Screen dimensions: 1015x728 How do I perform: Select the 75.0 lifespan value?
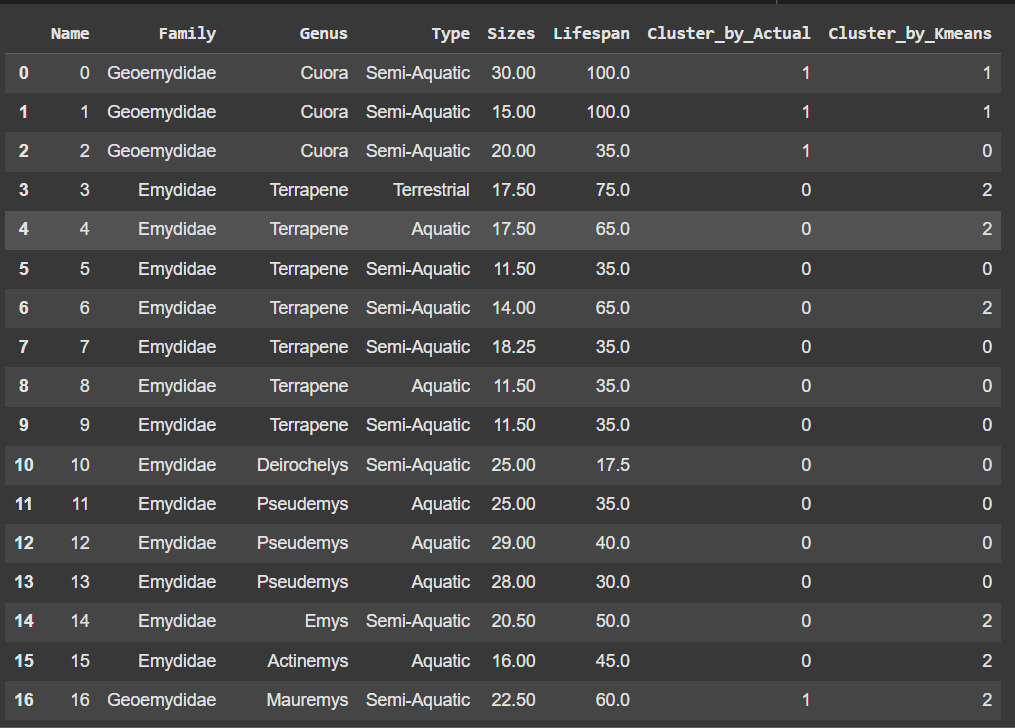tap(608, 190)
